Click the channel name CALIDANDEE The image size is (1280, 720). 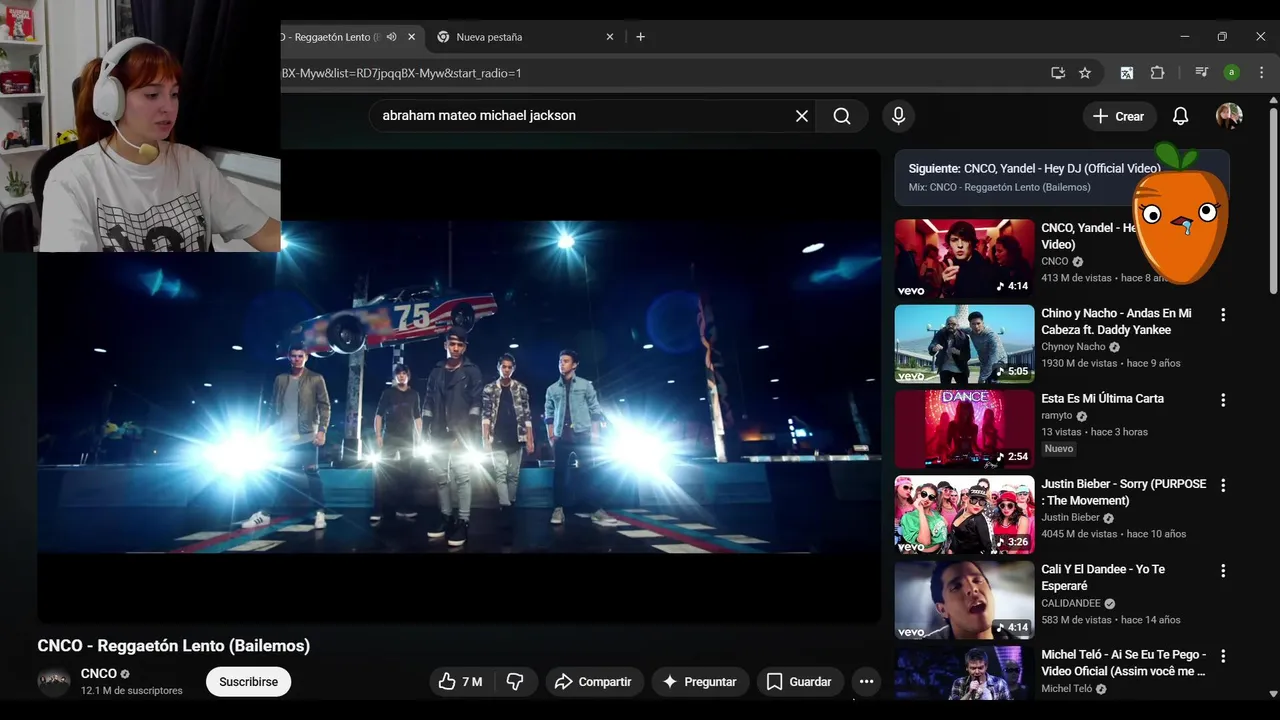[1071, 603]
